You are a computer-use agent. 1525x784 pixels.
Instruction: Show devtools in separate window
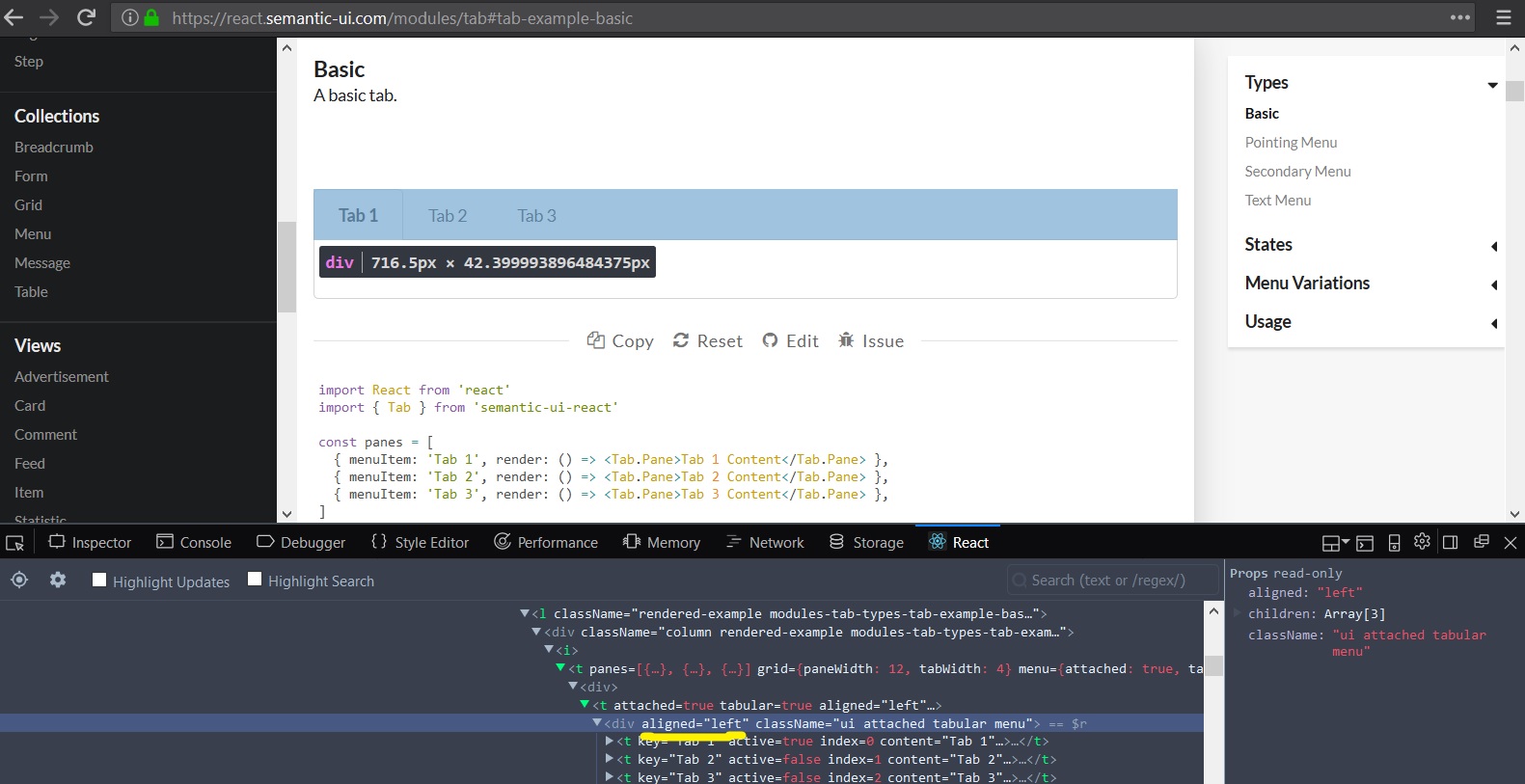coord(1482,542)
